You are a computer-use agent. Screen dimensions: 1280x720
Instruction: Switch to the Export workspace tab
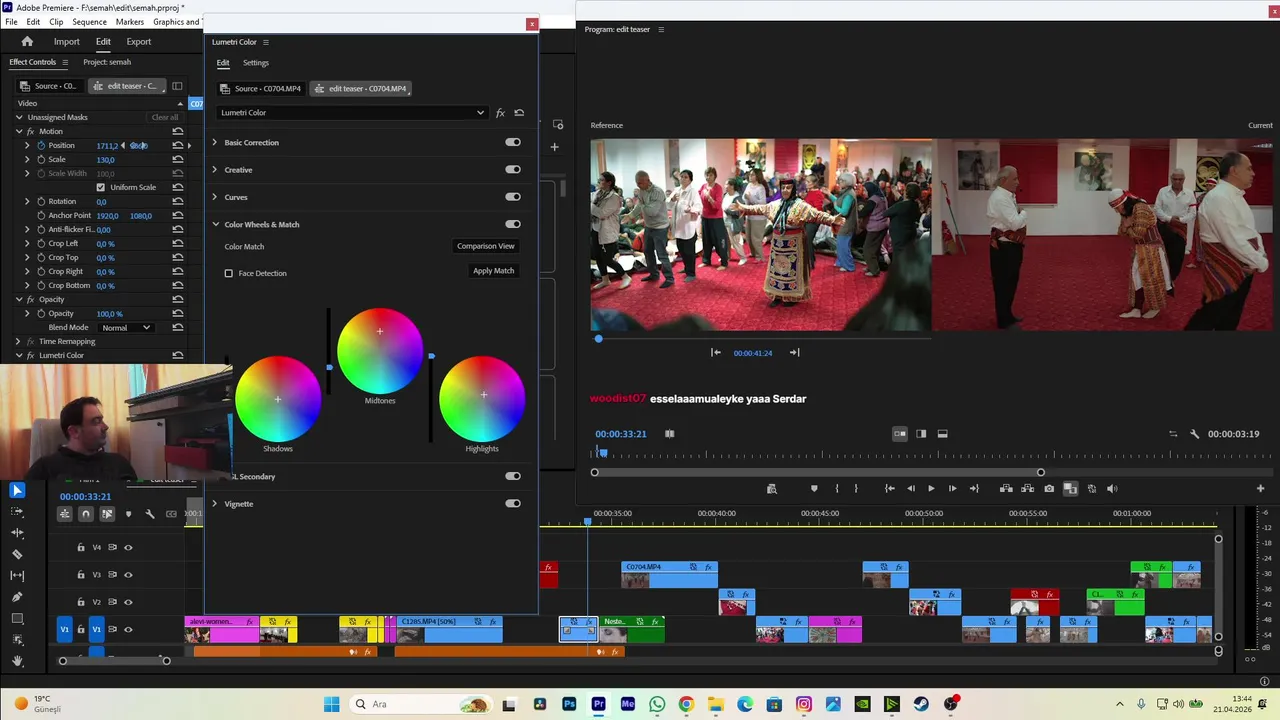139,42
